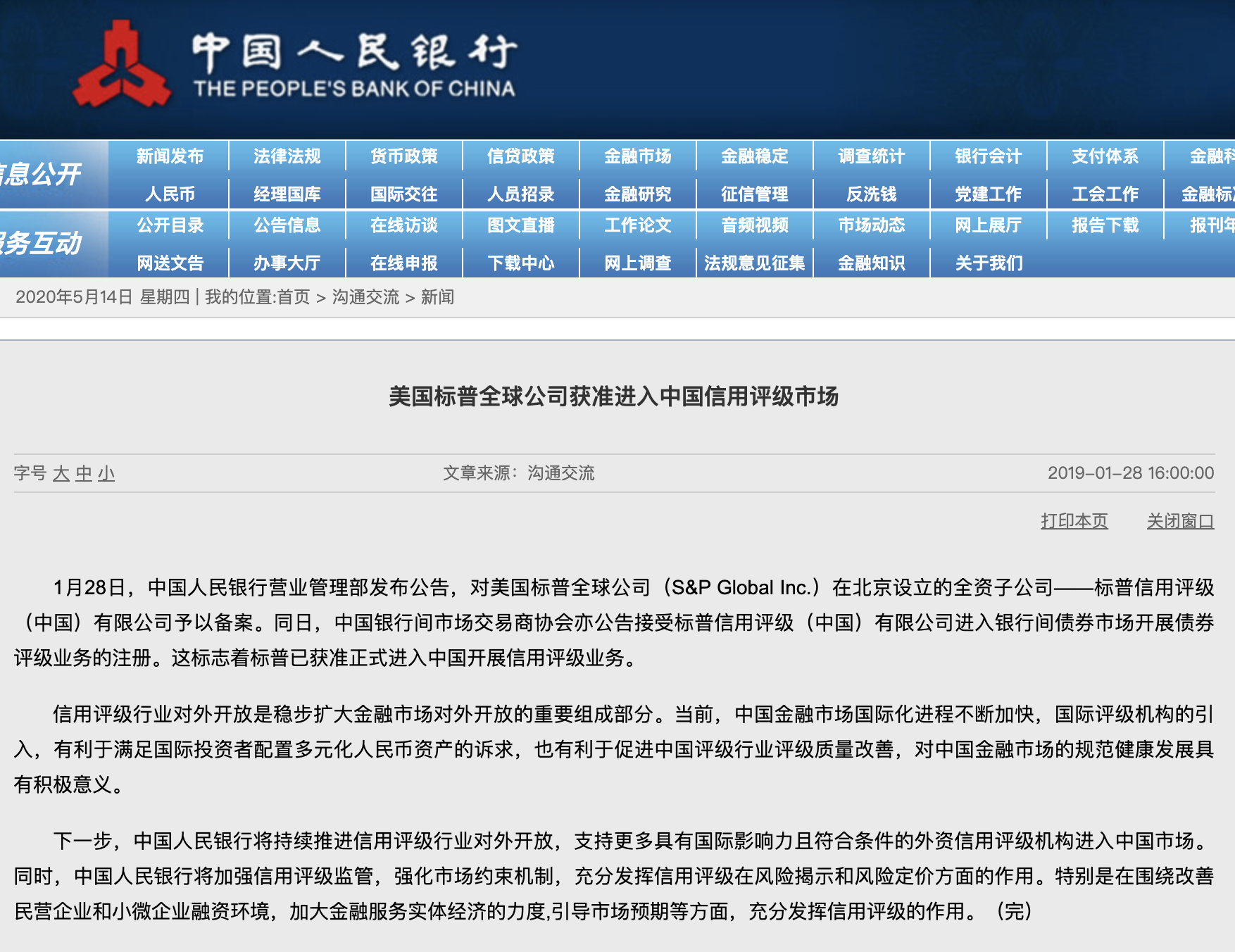The width and height of the screenshot is (1235, 952).
Task: Navigate to 公告信息 page
Action: [x=287, y=225]
